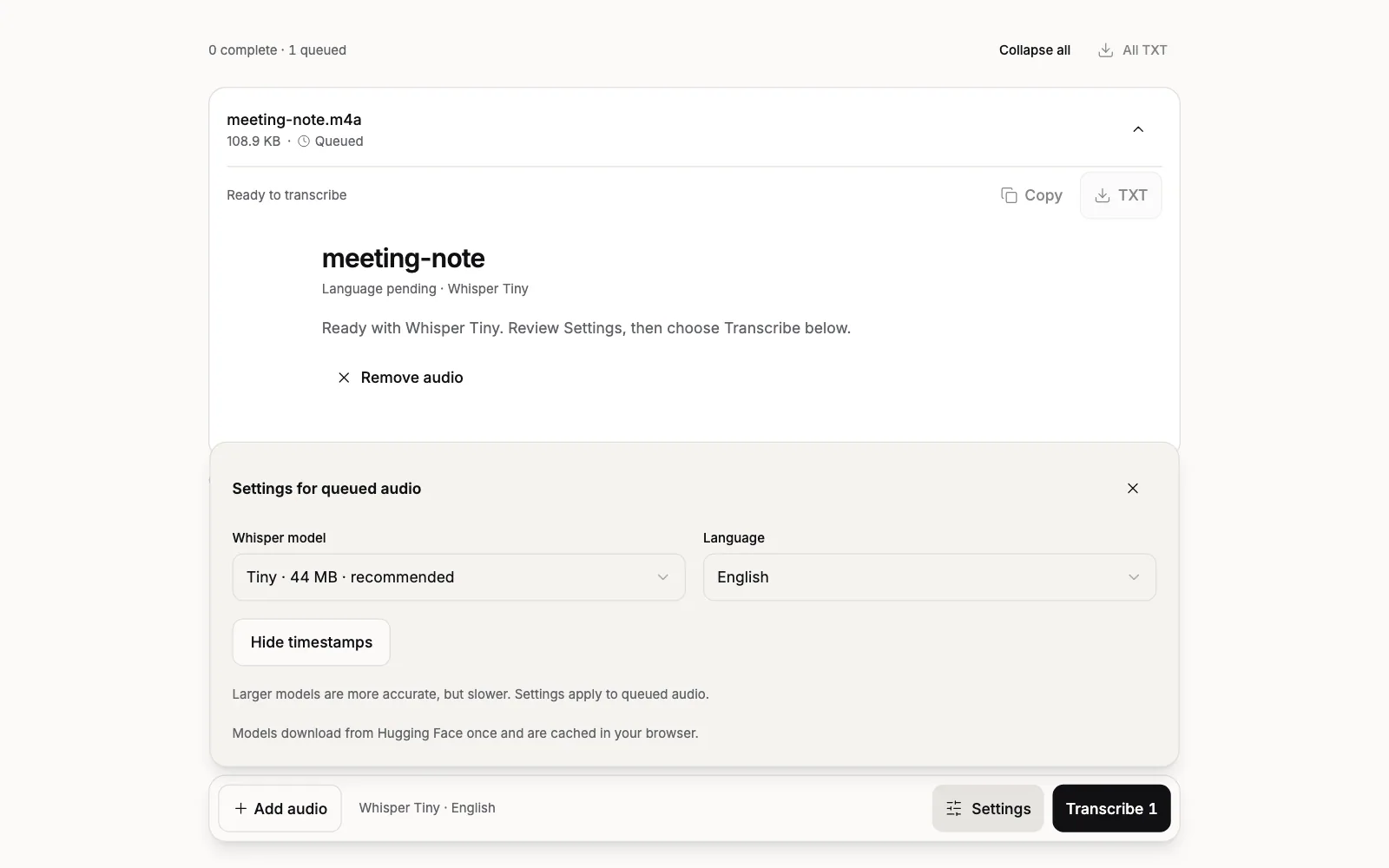This screenshot has height=868, width=1389.
Task: Collapse the meeting-note.m4a card chevron
Action: (1138, 129)
